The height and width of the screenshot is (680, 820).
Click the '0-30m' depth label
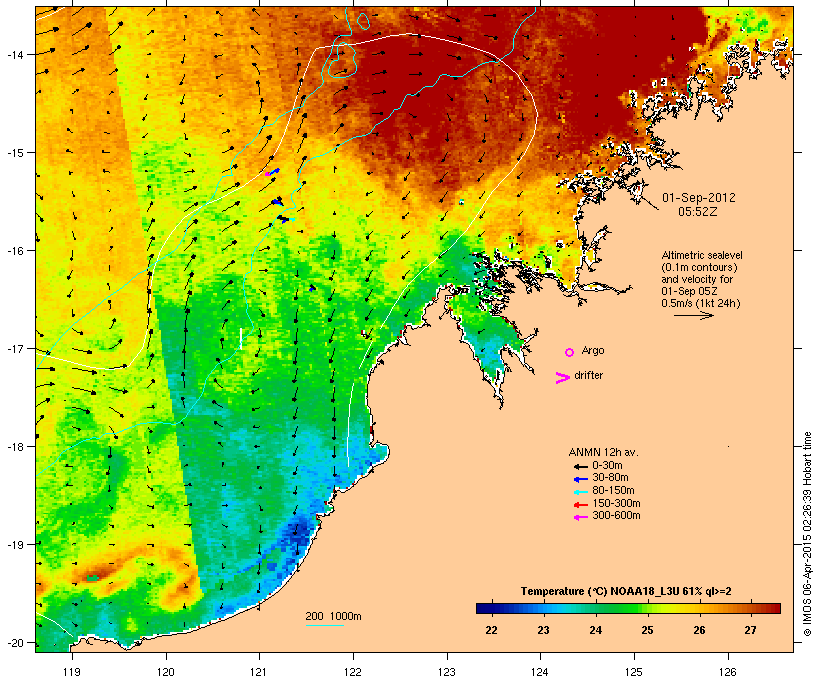coord(607,466)
